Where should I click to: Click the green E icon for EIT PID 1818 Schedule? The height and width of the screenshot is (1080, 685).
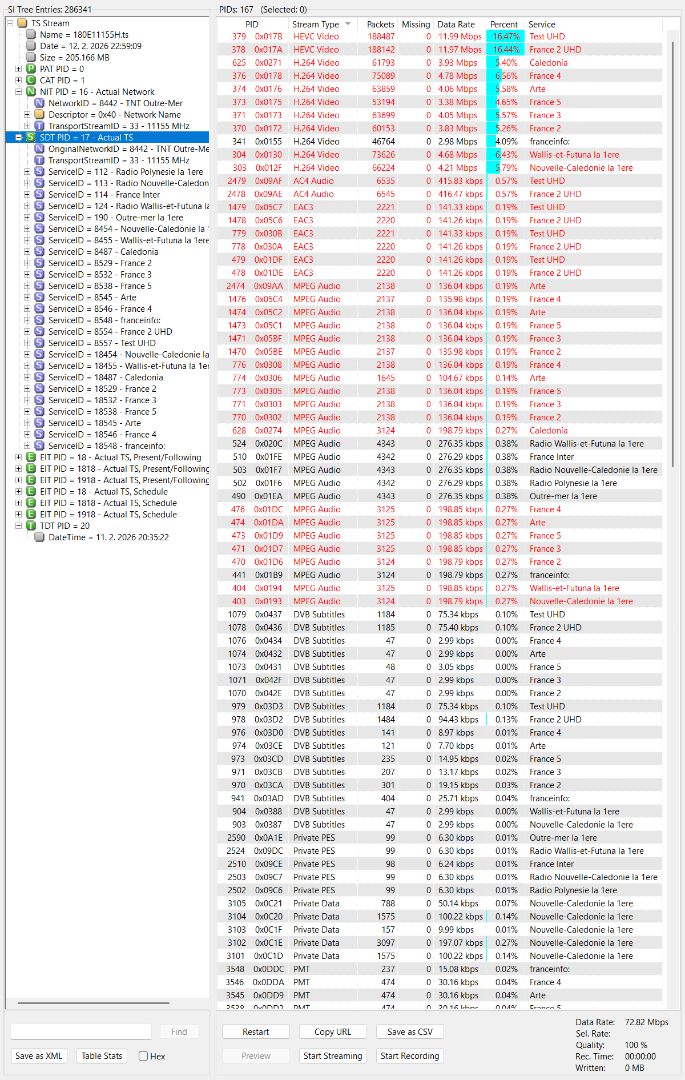pos(30,502)
